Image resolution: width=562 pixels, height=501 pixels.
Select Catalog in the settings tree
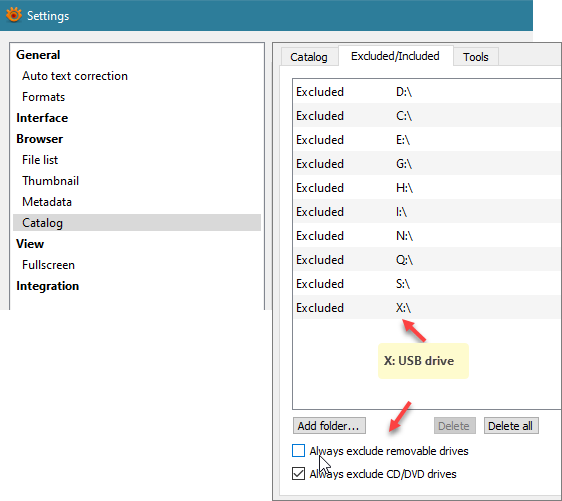coord(137,223)
